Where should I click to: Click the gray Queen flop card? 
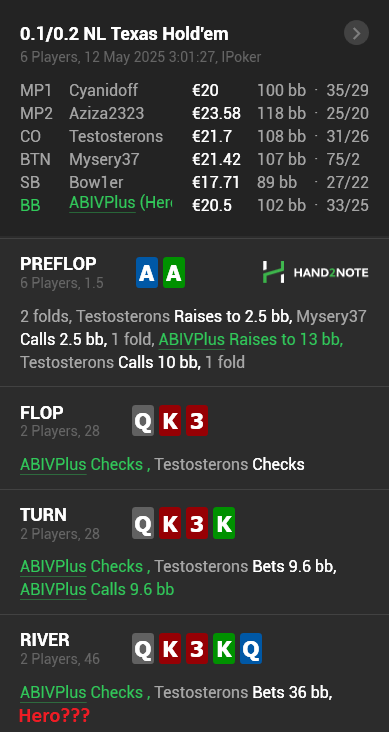[143, 421]
